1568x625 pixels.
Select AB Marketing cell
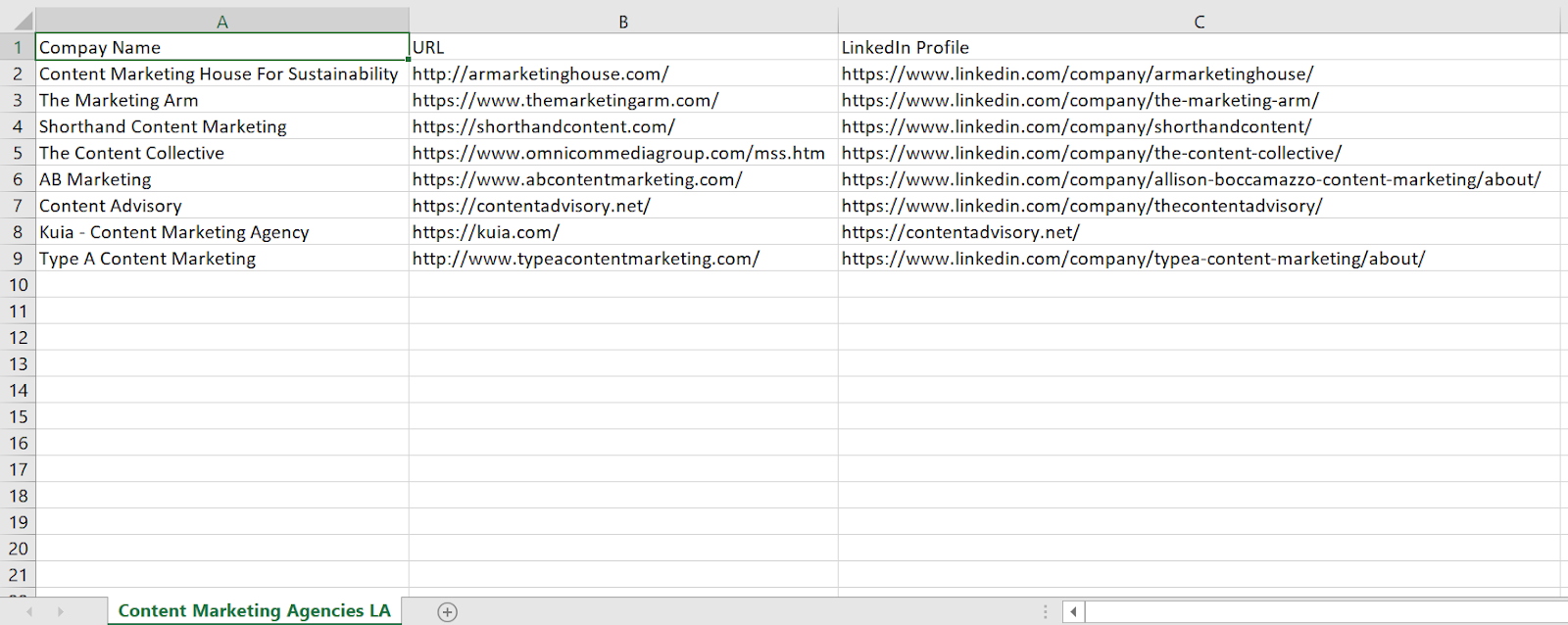(x=222, y=179)
